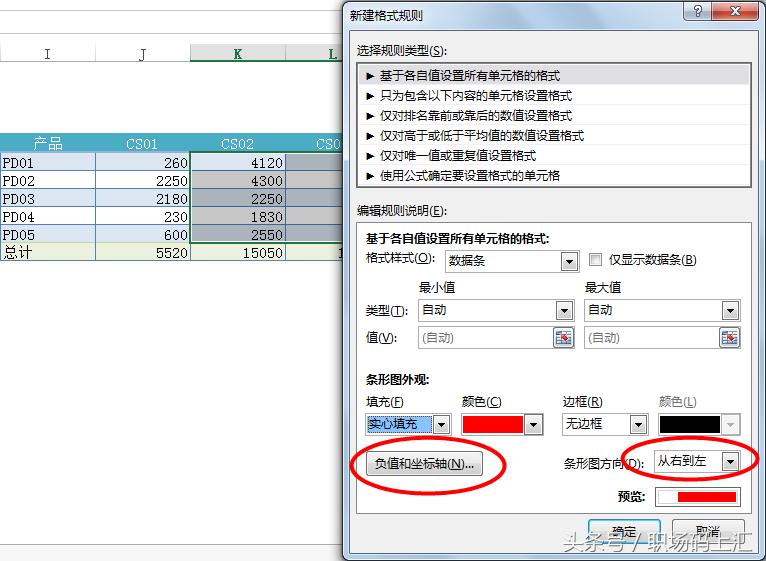766x561 pixels.
Task: Click cell with value 2180
Action: click(x=143, y=198)
